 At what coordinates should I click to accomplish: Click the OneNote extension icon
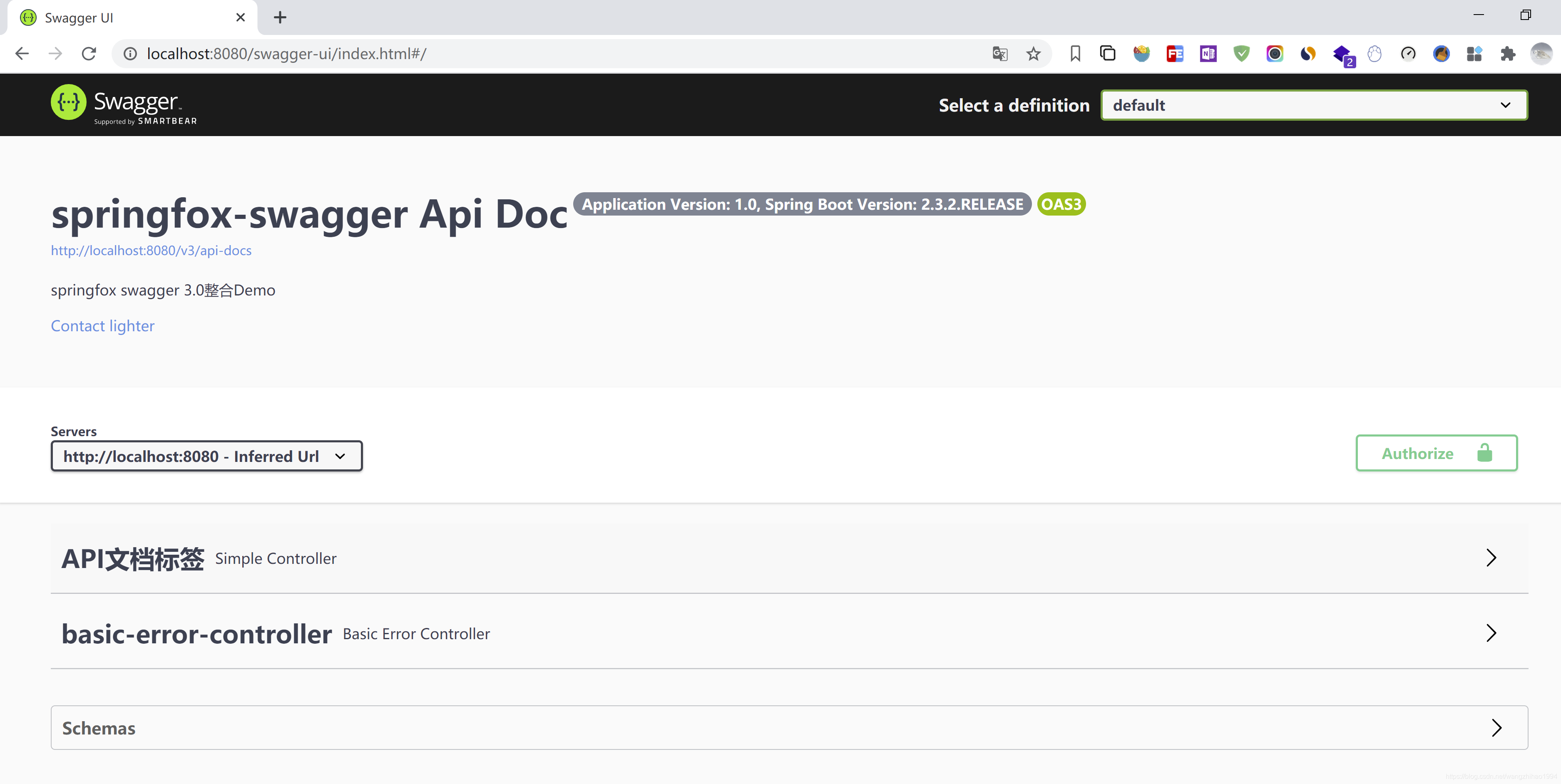[x=1208, y=53]
